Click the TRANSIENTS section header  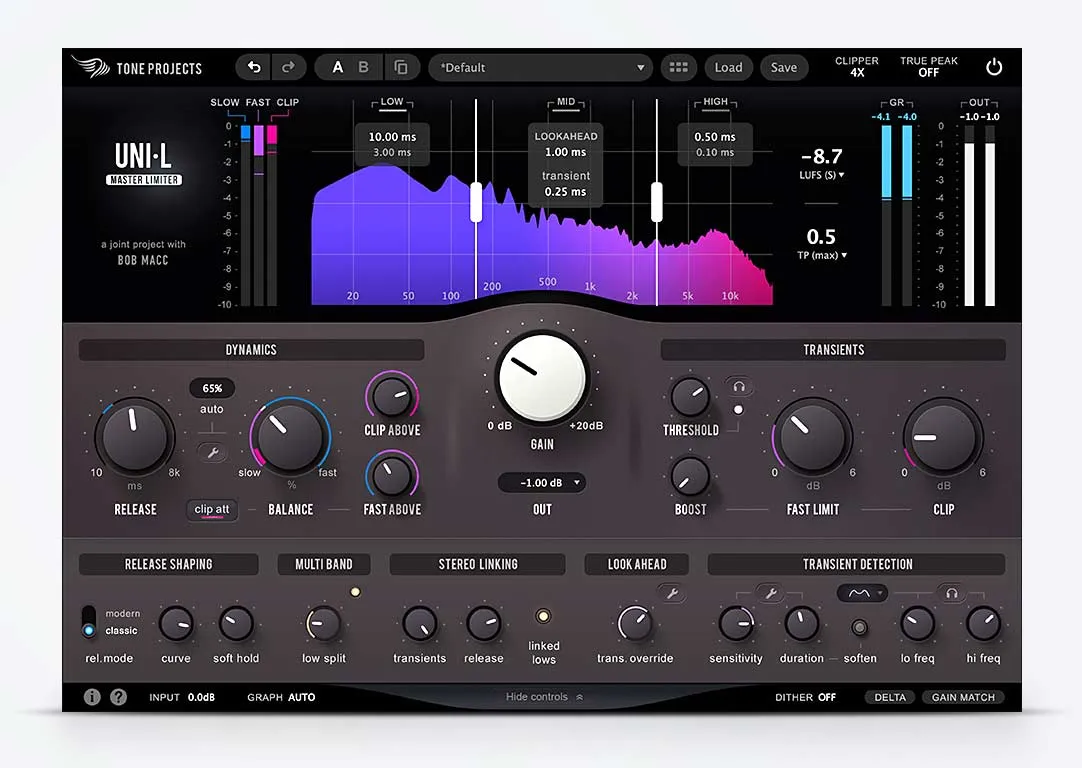point(833,350)
